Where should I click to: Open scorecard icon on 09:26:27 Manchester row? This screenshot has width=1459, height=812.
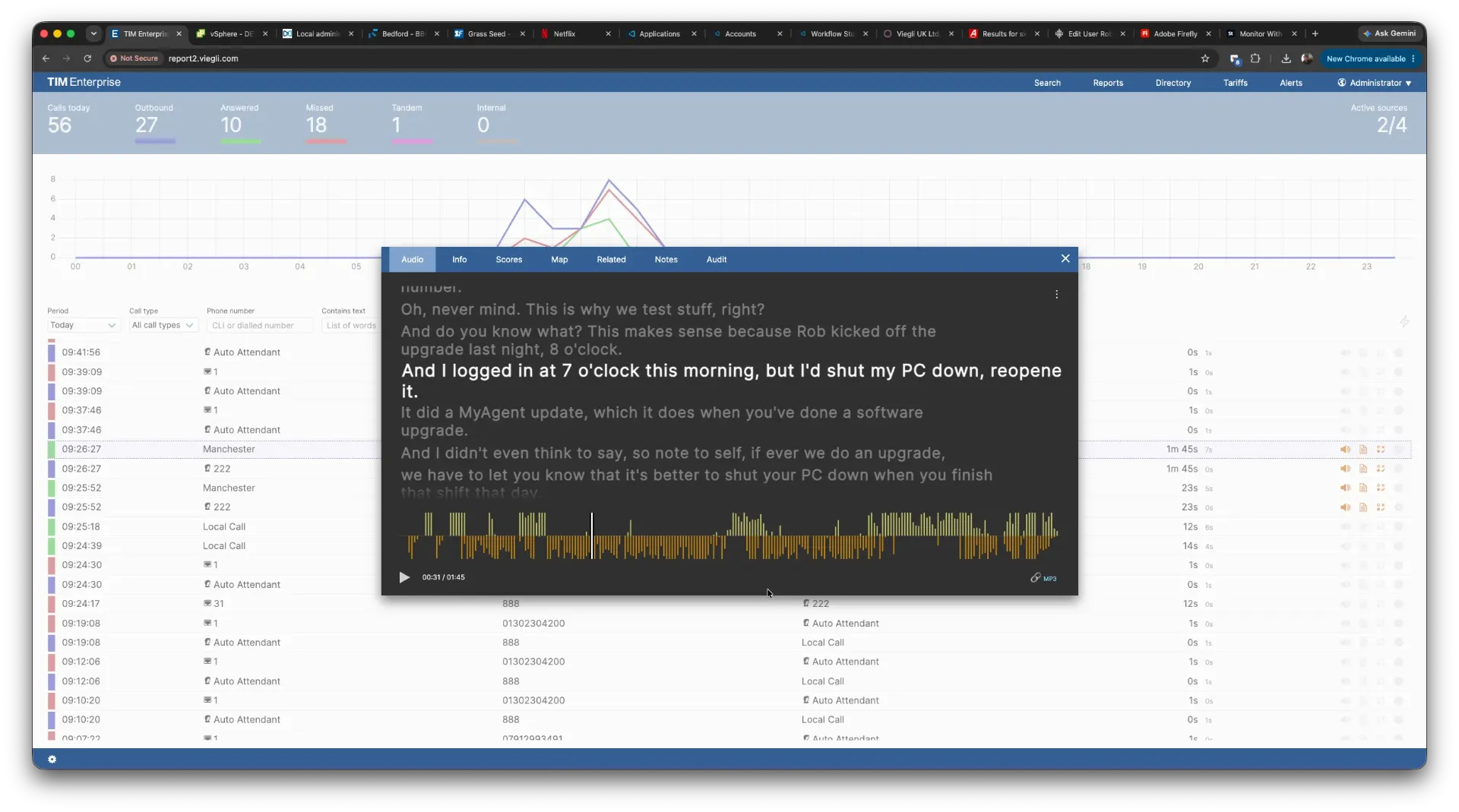[1381, 450]
